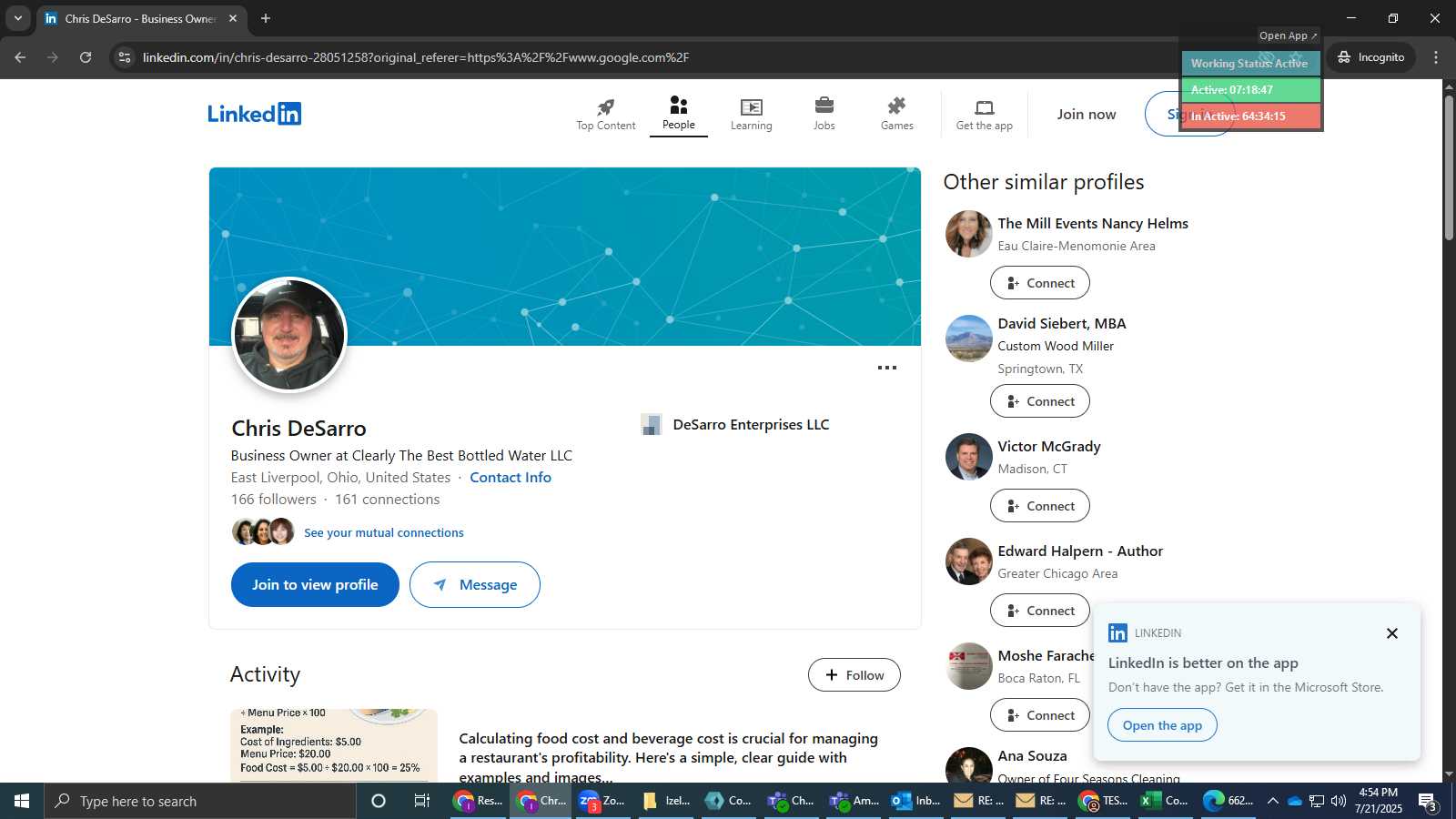This screenshot has width=1456, height=819.
Task: Click Open the app button in popup
Action: coord(1162,725)
